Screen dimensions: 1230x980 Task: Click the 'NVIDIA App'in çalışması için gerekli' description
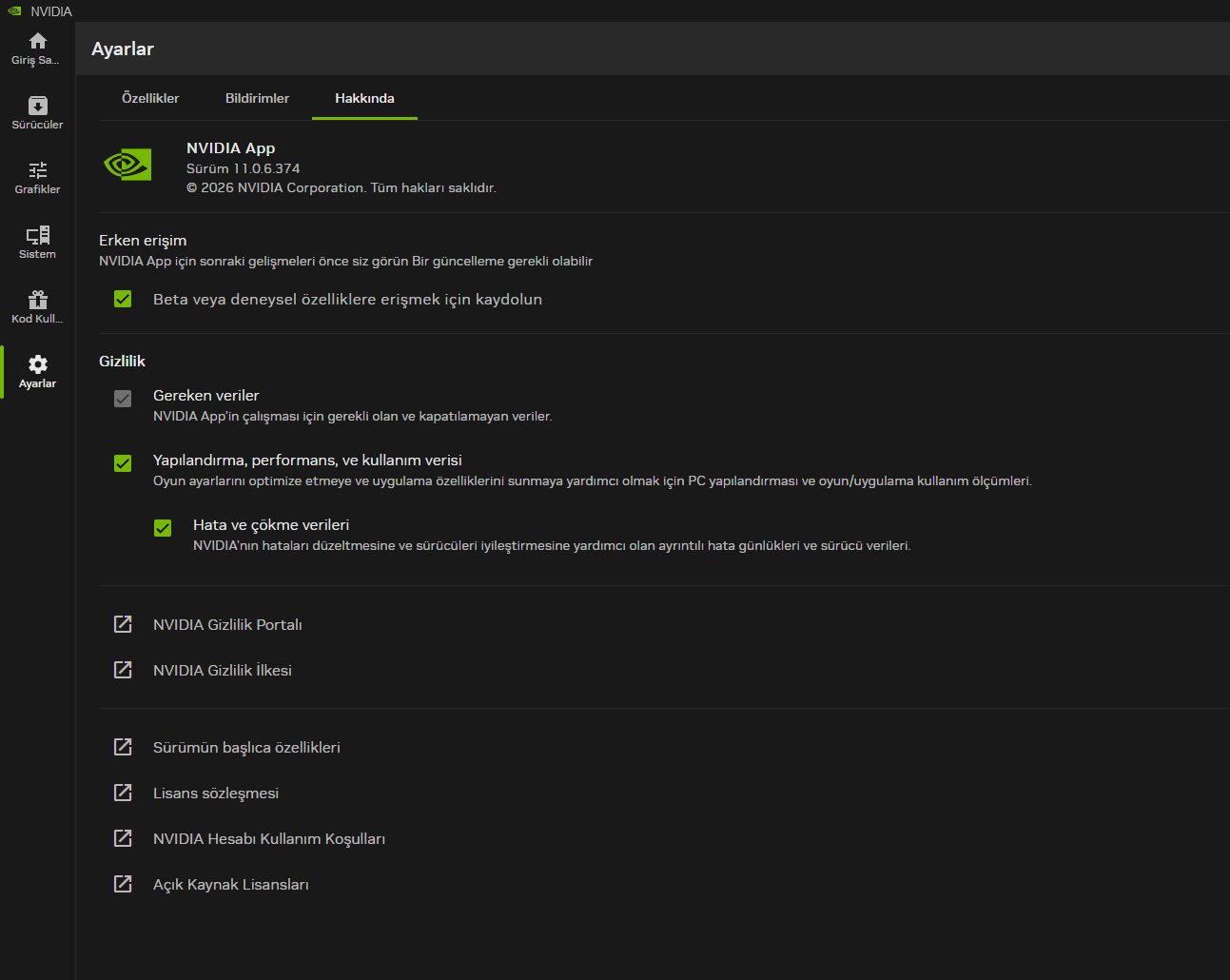352,416
